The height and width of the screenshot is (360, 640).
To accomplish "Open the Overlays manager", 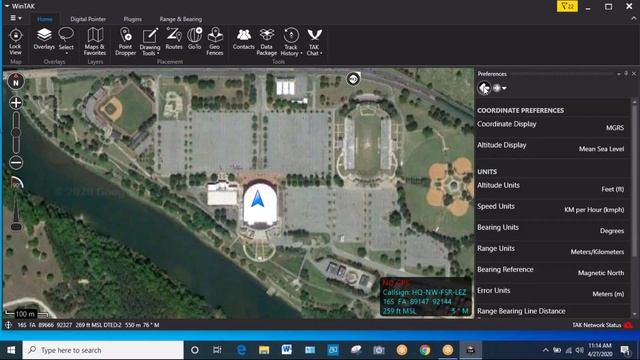I will click(x=44, y=39).
